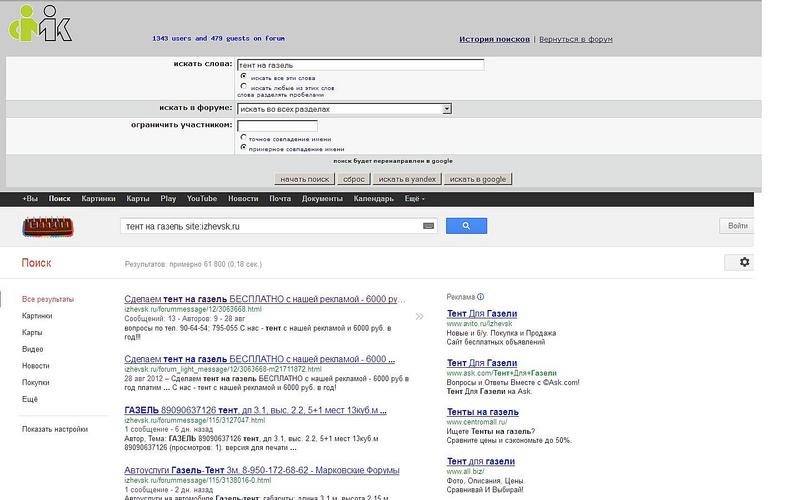Click the 'искать в yandex' button
Screen dimensions: 800x500
(406, 179)
